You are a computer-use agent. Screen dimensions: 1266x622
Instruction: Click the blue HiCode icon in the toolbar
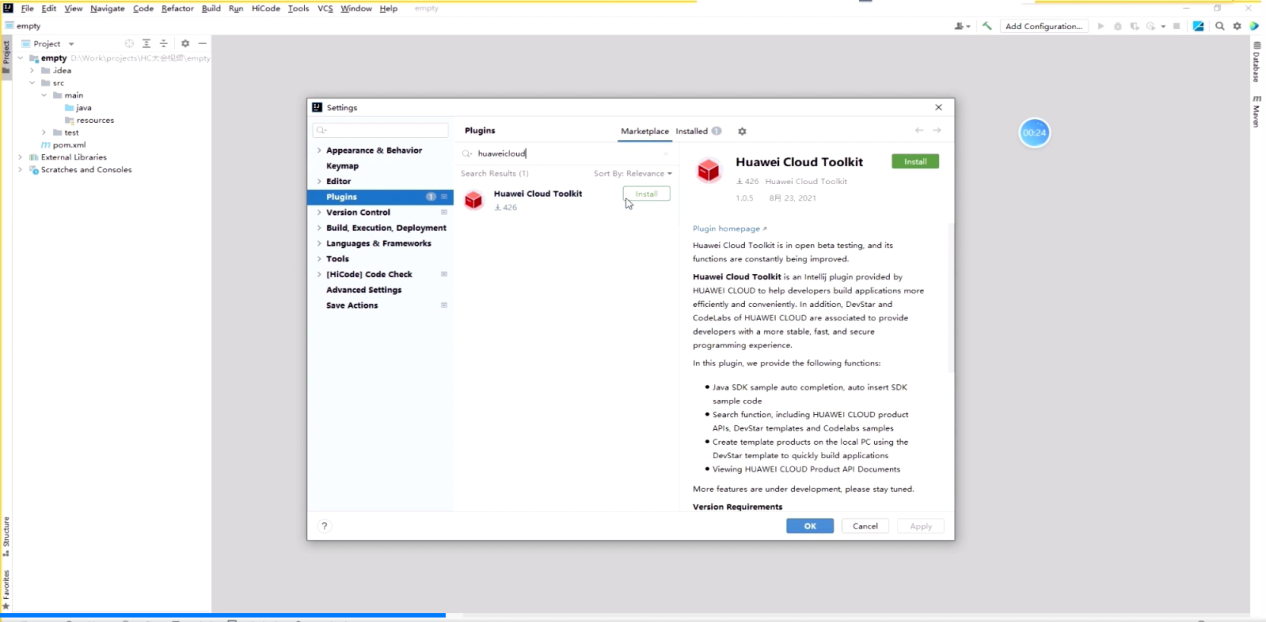(x=1198, y=26)
